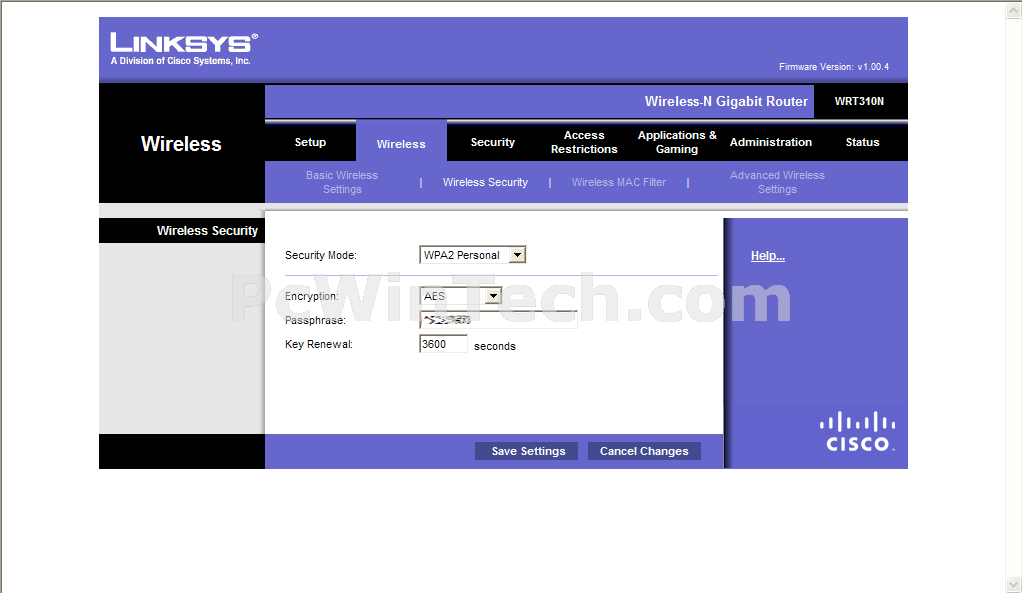This screenshot has height=593, width=1022.
Task: Click the Key Renewal seconds field
Action: point(443,344)
